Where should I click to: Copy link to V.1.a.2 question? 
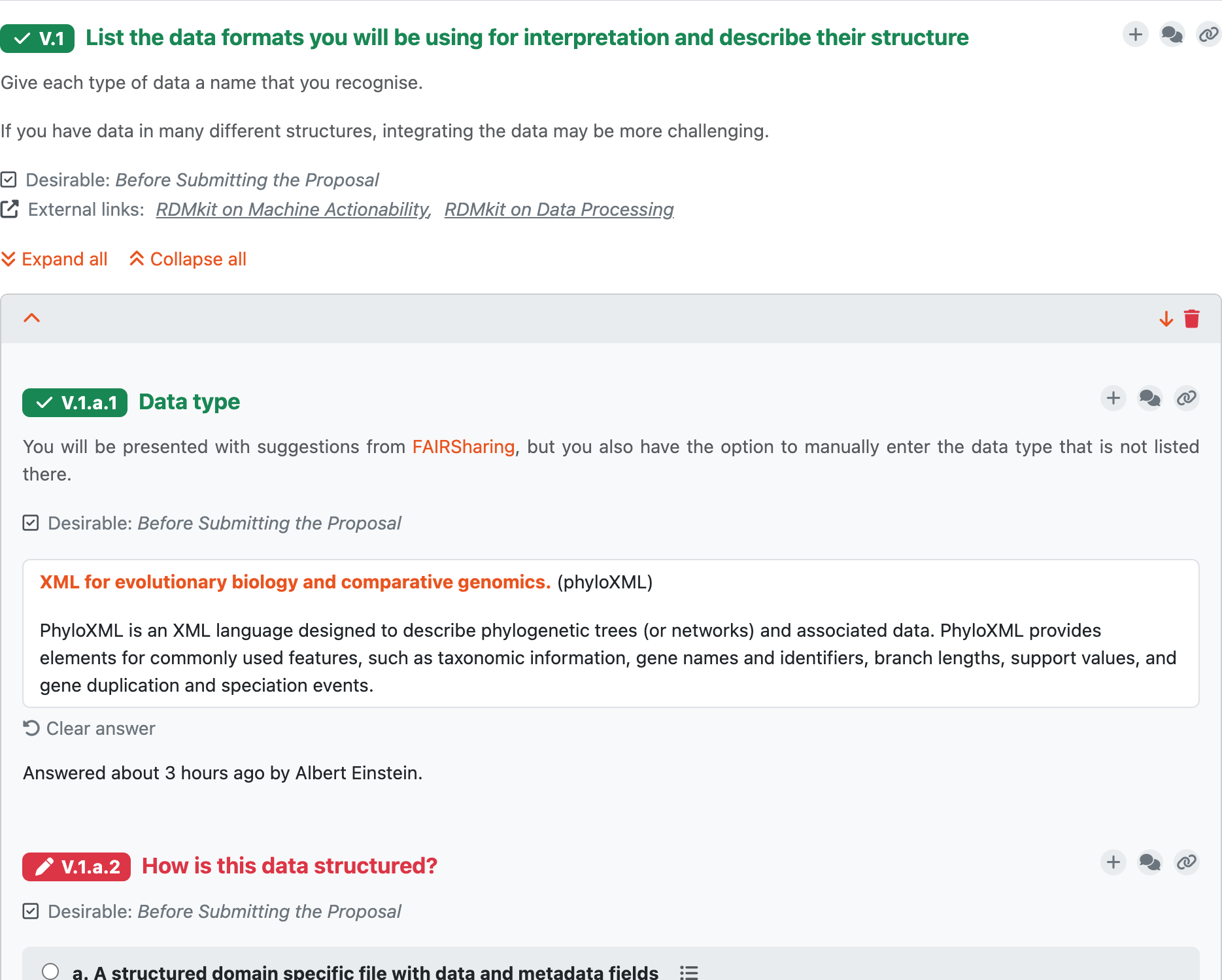click(1186, 862)
